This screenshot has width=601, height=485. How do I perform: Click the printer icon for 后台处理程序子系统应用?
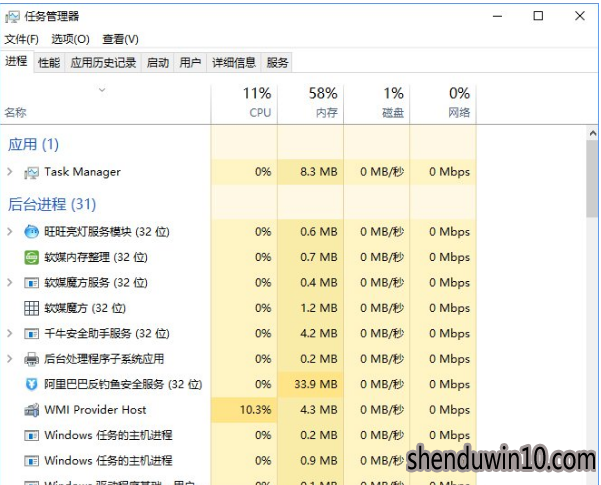[31, 359]
